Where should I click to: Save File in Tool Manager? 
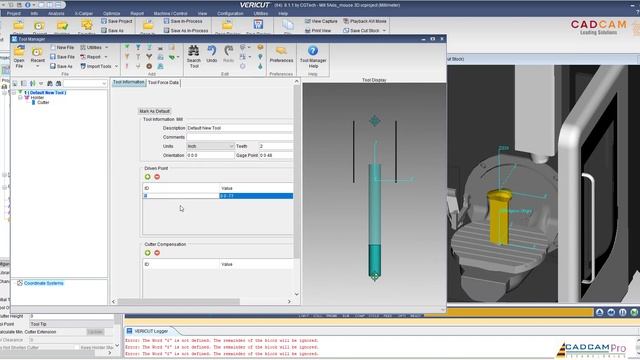click(x=62, y=57)
